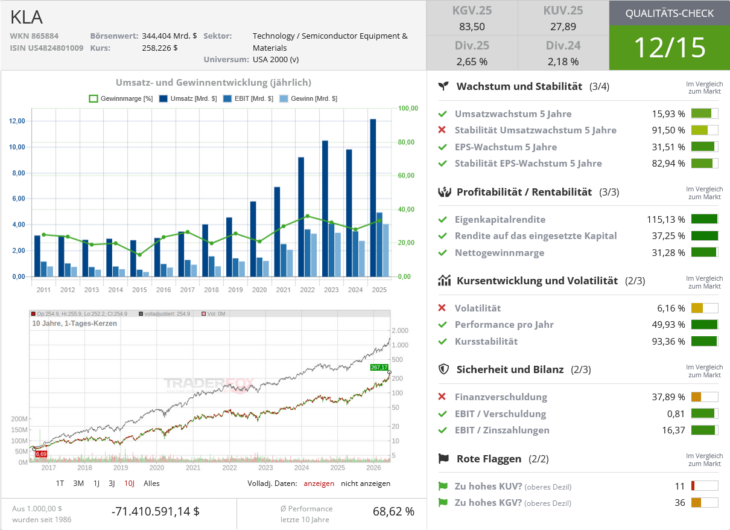The height and width of the screenshot is (530, 730).
Task: Click red X next to Finanzverschuldung
Action: tap(442, 397)
